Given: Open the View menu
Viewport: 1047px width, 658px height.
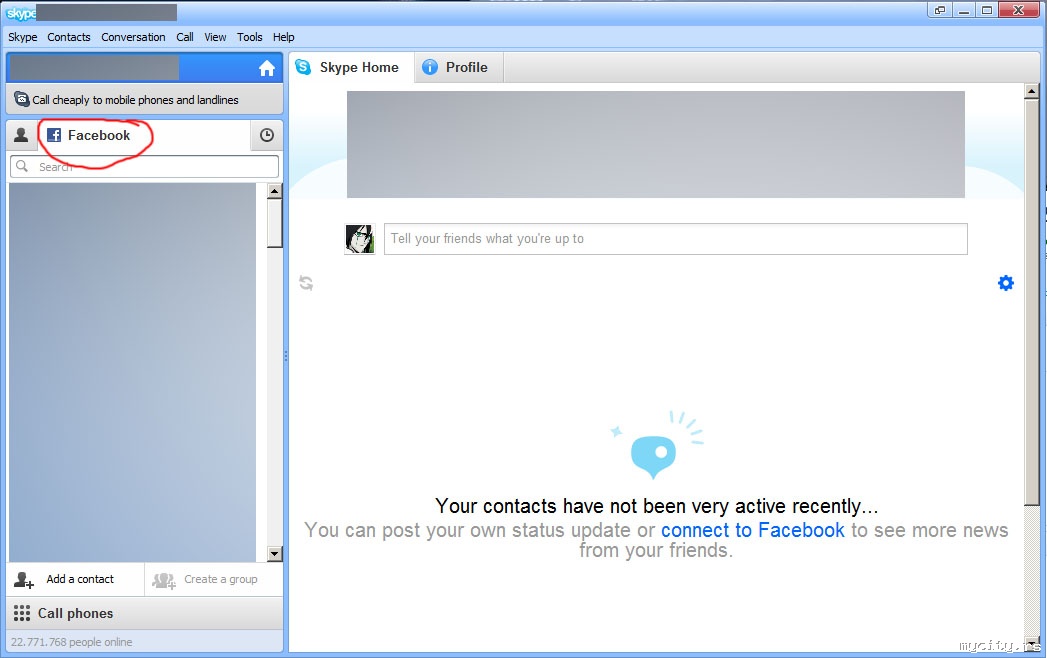Looking at the screenshot, I should click(215, 37).
